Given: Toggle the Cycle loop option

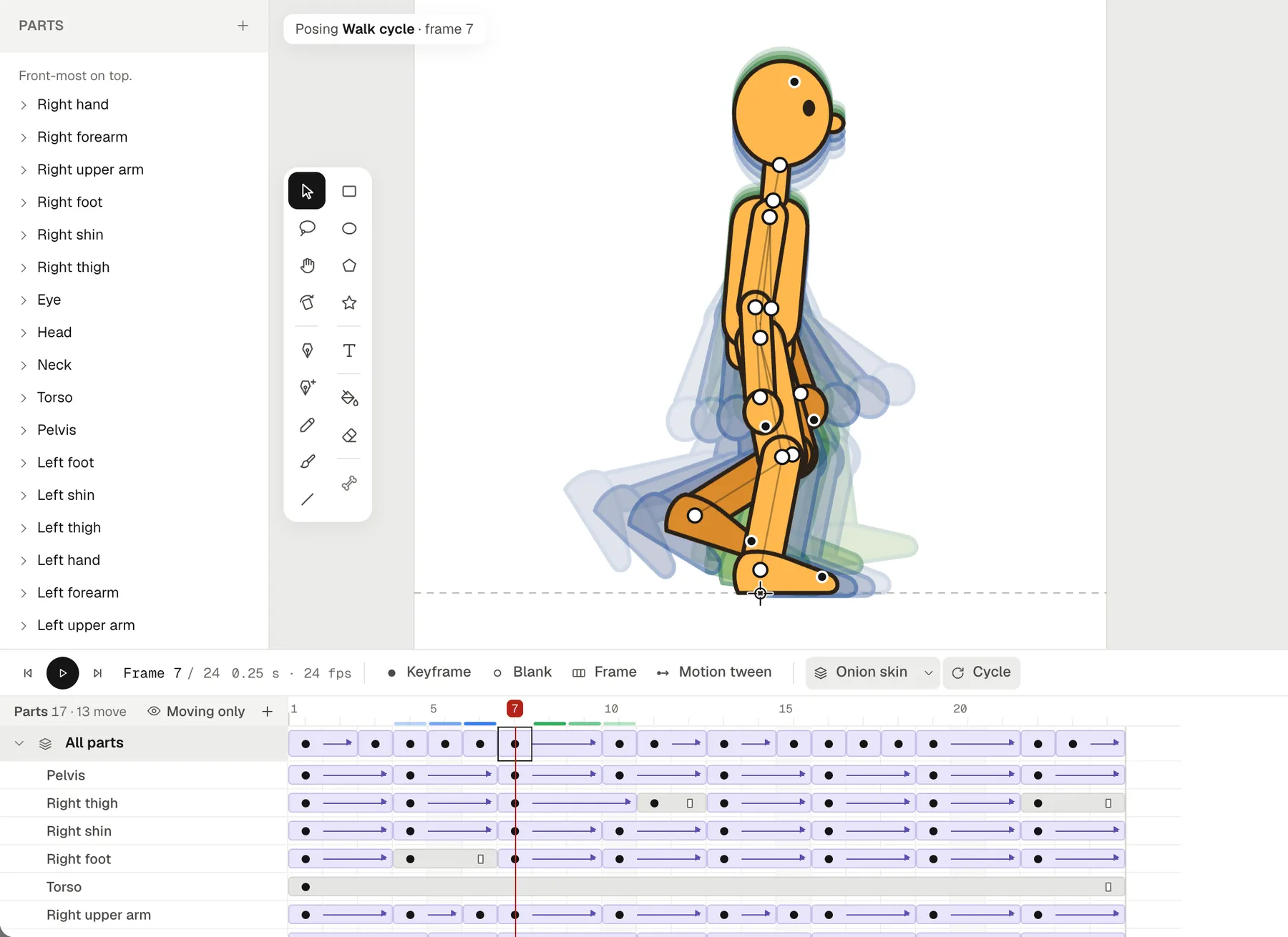Looking at the screenshot, I should click(981, 672).
